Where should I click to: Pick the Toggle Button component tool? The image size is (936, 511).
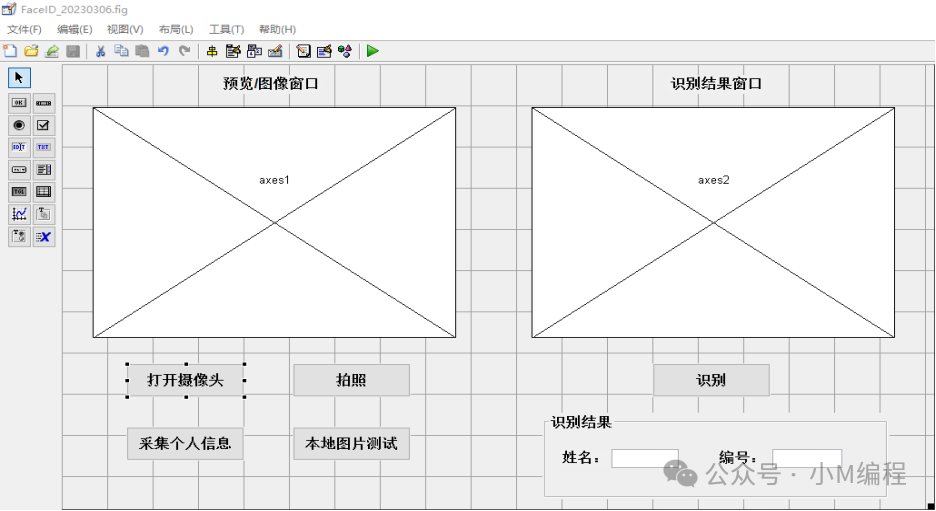[19, 192]
